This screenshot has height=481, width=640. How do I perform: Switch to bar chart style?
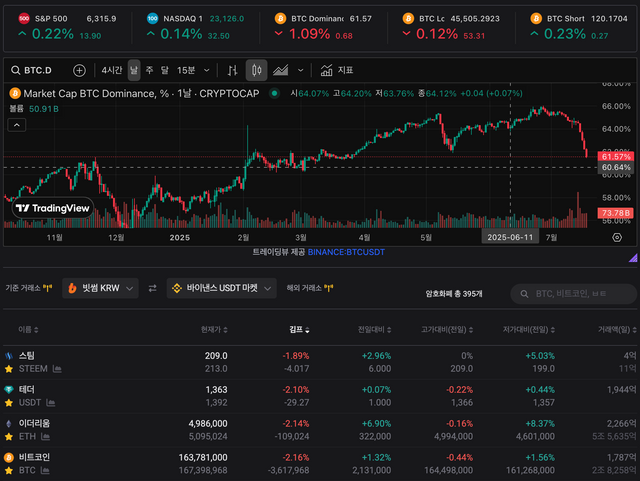[x=232, y=70]
